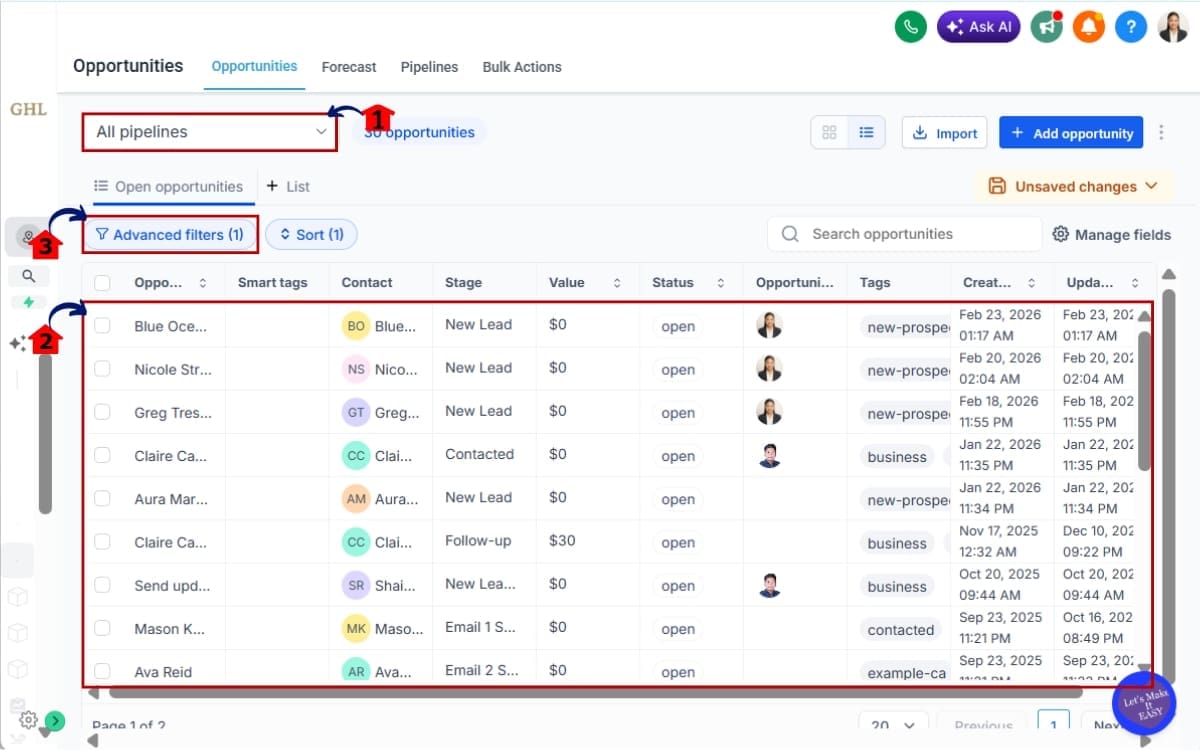Click the Import button
Screen dimensions: 1200x750
[x=945, y=133]
